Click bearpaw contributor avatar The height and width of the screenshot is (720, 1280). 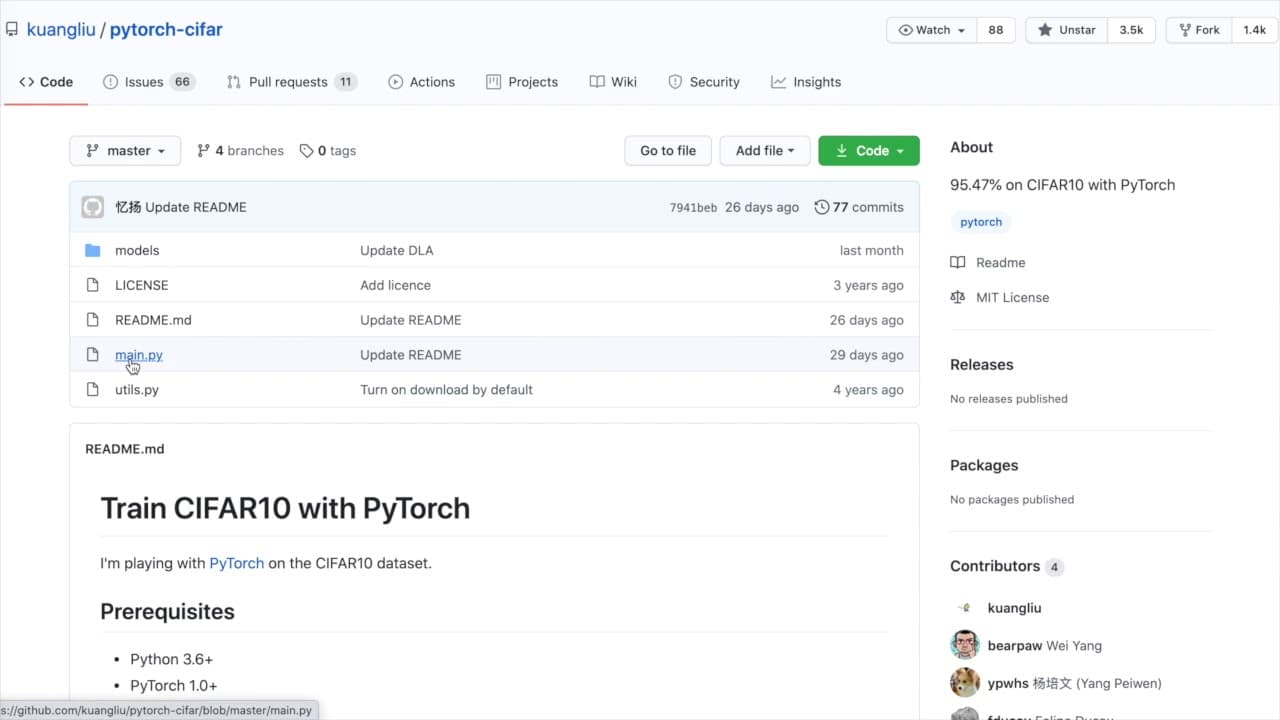pos(965,645)
